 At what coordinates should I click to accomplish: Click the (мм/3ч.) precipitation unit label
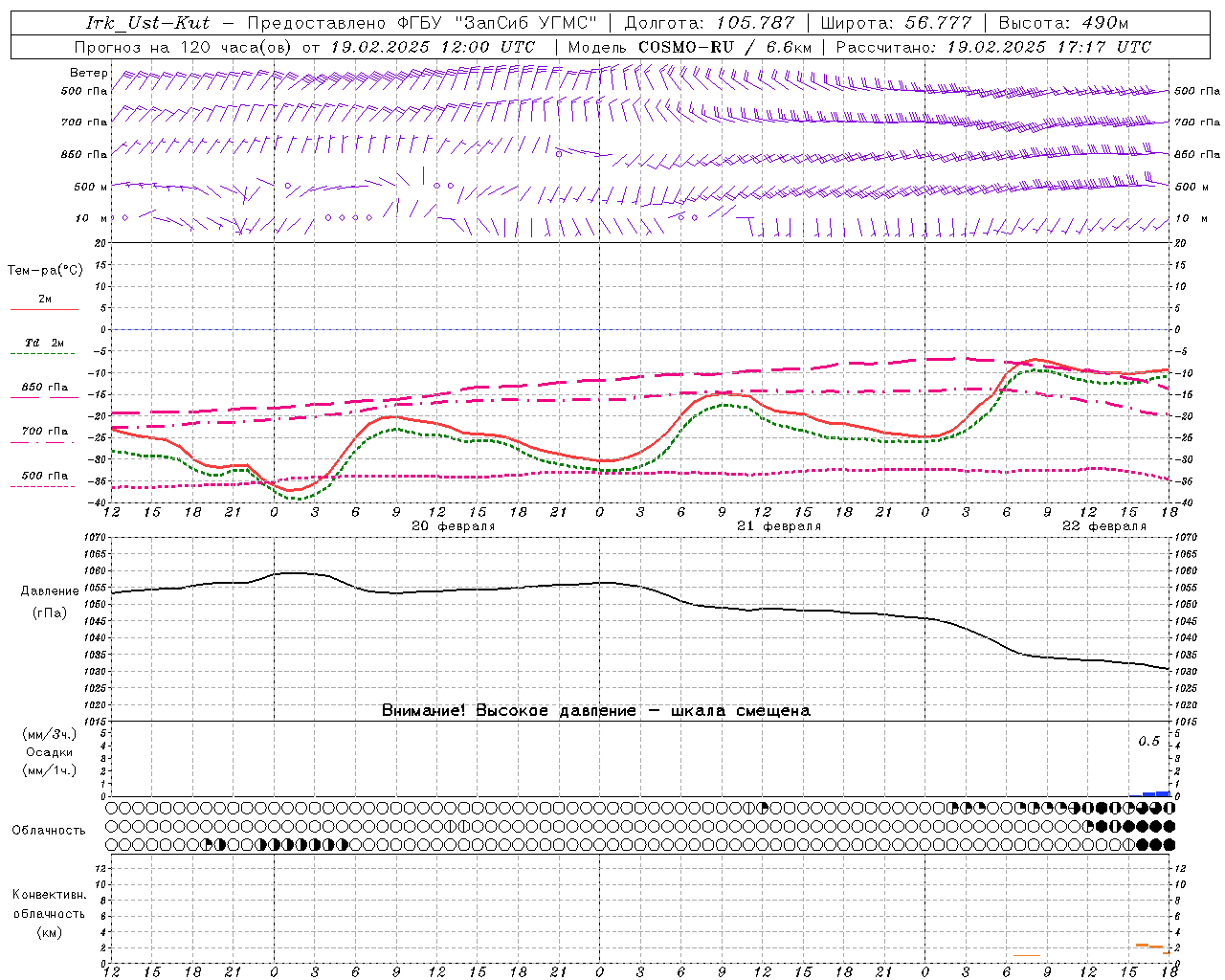coord(49,734)
